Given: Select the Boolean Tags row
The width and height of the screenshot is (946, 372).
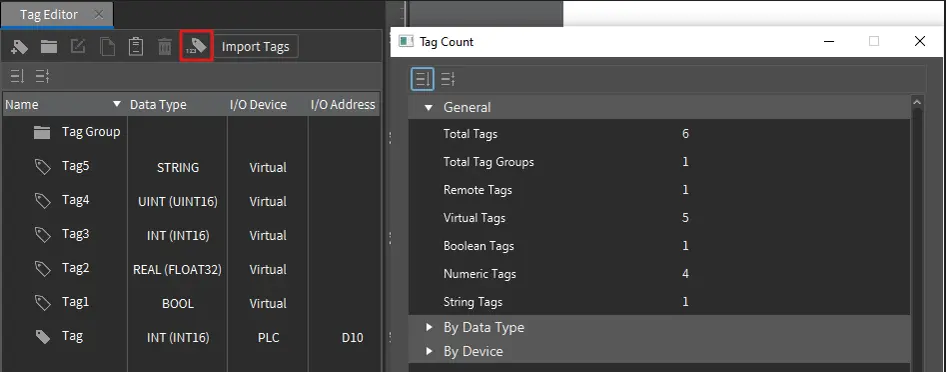Looking at the screenshot, I should pos(659,246).
